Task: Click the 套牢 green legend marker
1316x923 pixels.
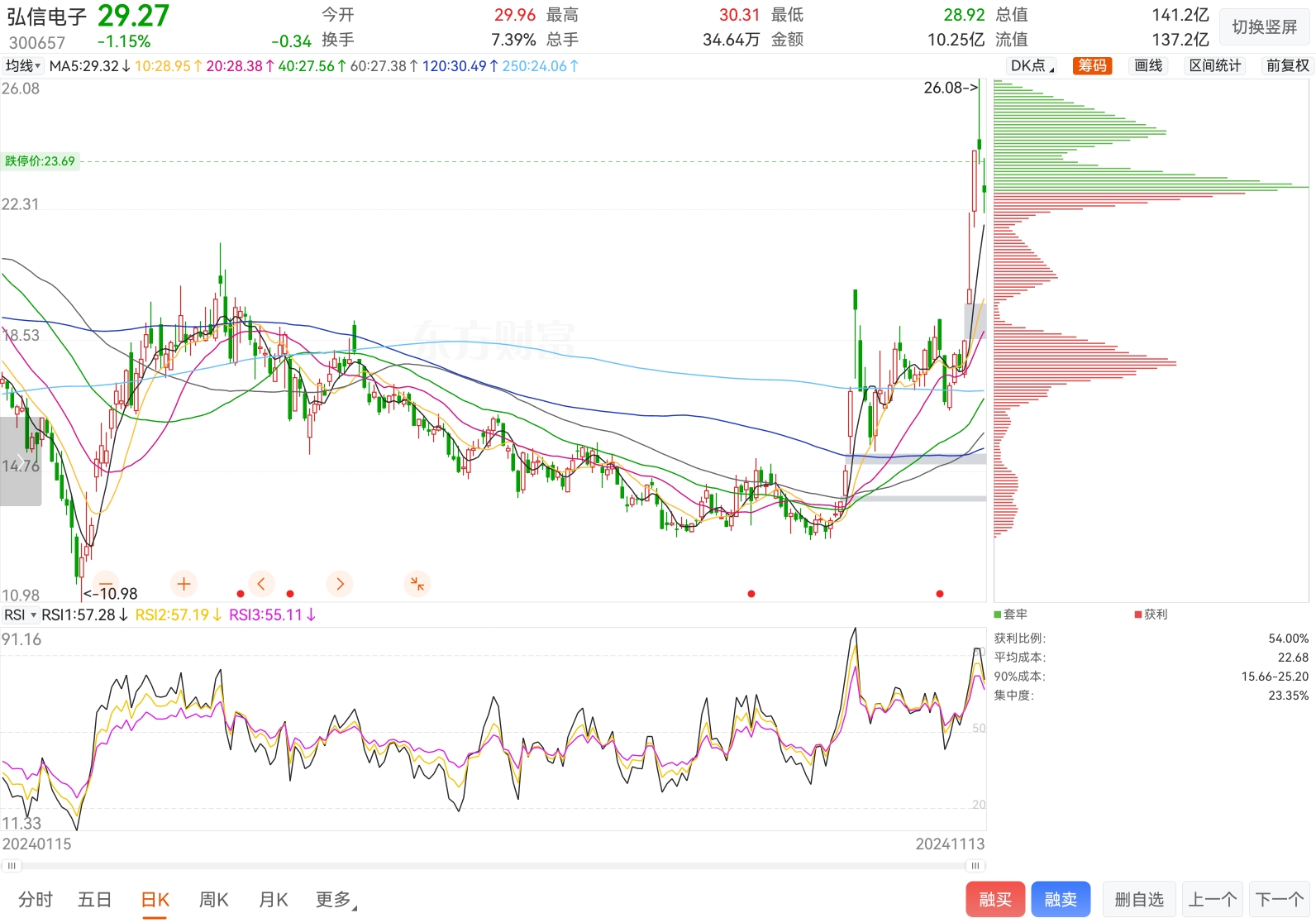Action: [998, 614]
